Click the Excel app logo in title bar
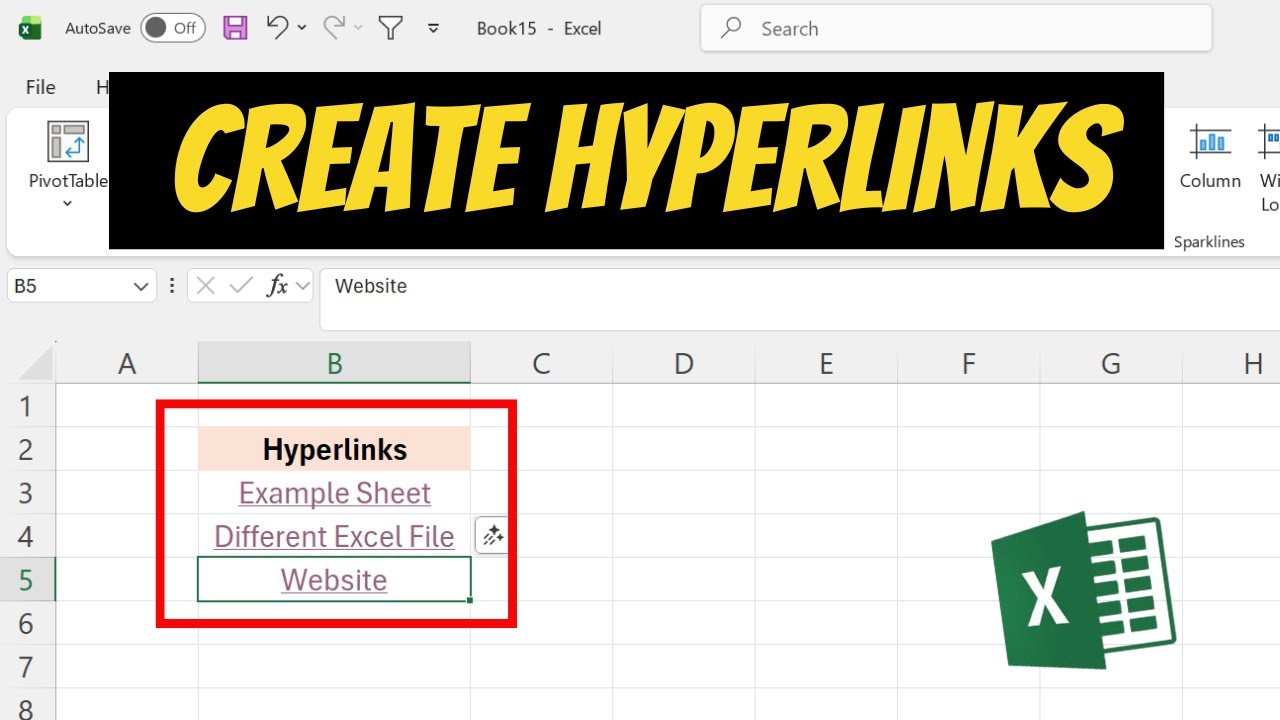Screen dimensions: 1280x720 [30, 29]
